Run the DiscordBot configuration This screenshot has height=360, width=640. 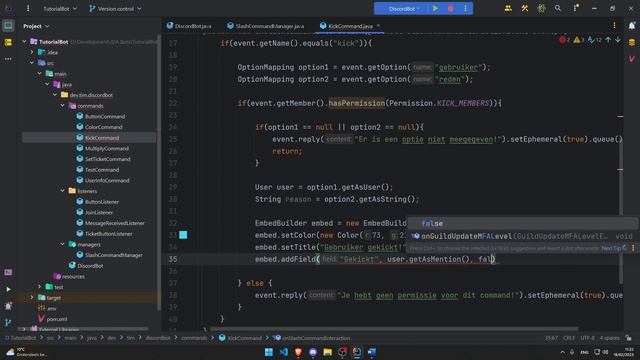click(435, 9)
